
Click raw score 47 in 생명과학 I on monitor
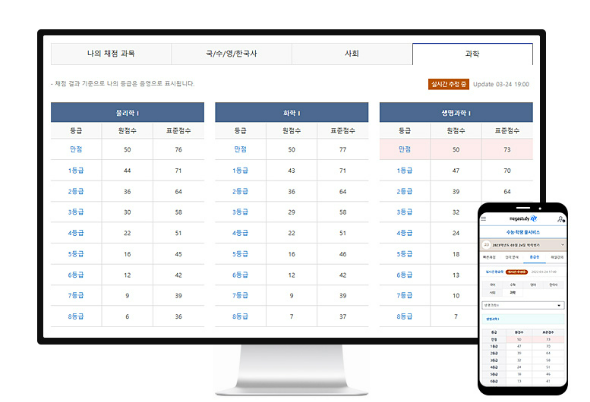(x=456, y=171)
